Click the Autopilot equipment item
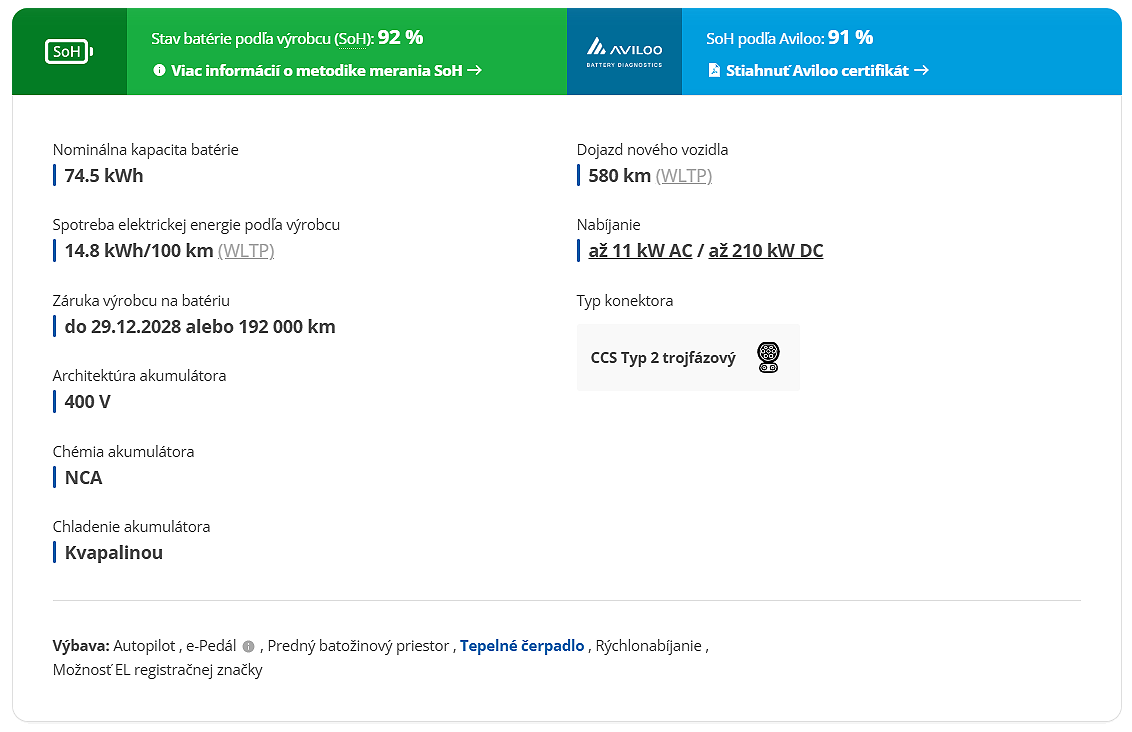 (144, 645)
